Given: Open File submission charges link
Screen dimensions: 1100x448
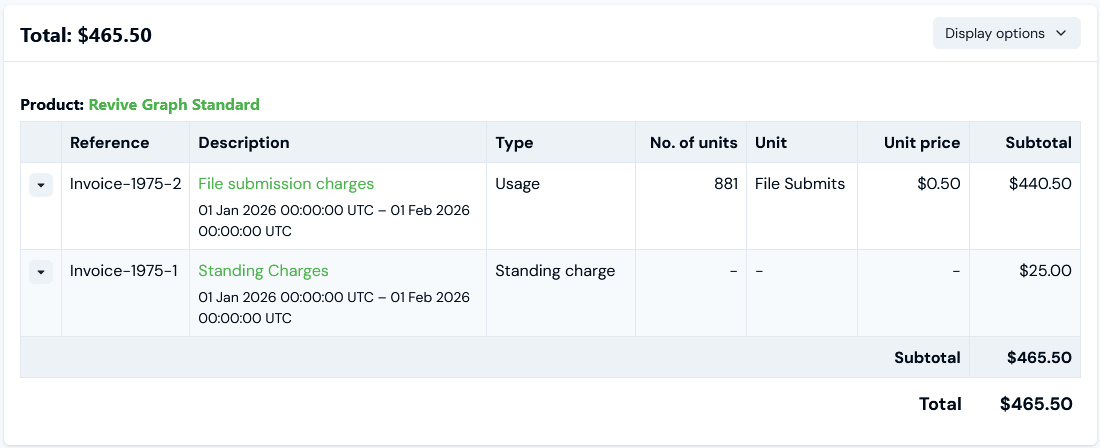Looking at the screenshot, I should coord(286,184).
